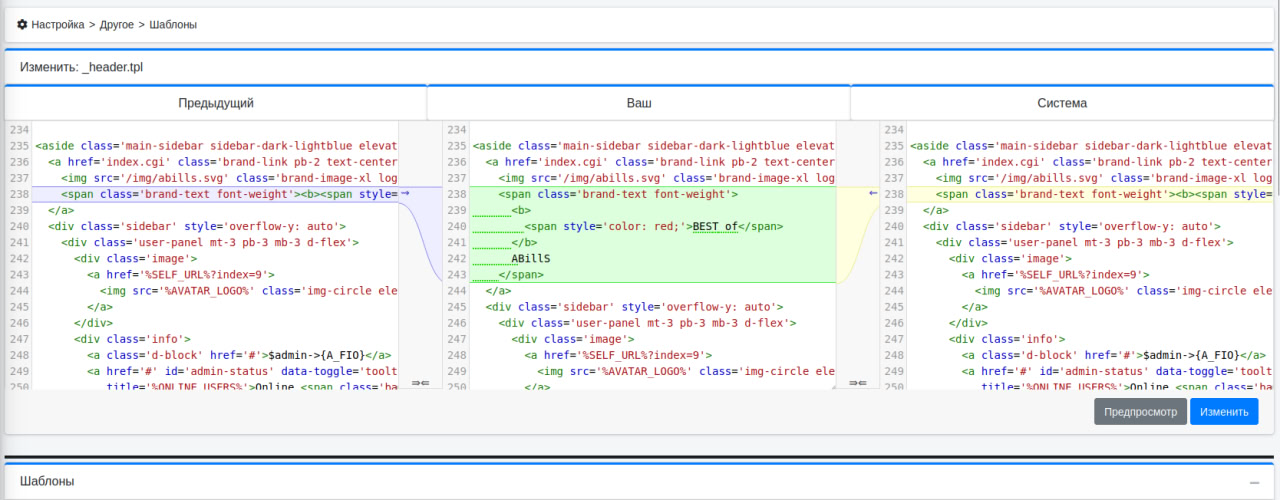Image resolution: width=1280 pixels, height=500 pixels.
Task: Toggle scroll lock between the Предыдущий and Ваш editors
Action: point(420,382)
